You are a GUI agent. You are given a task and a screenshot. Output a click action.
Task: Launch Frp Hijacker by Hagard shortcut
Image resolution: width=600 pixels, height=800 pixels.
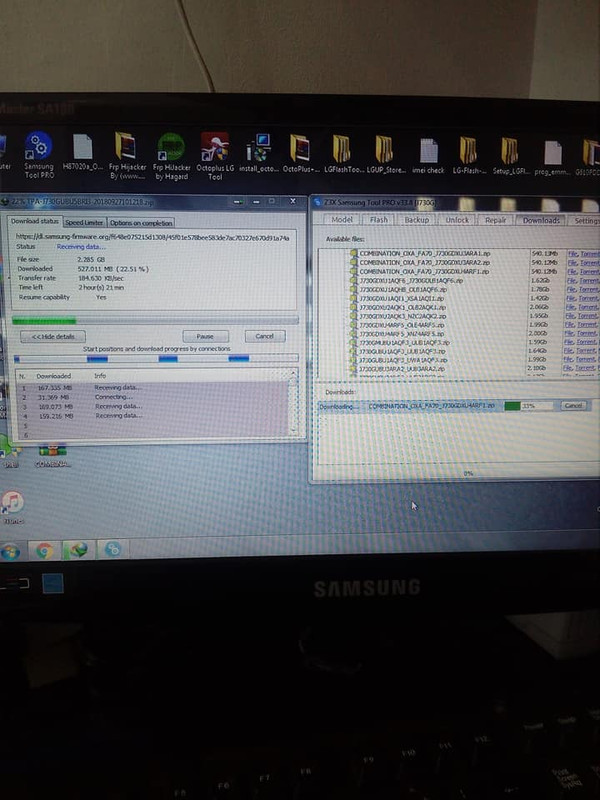171,156
